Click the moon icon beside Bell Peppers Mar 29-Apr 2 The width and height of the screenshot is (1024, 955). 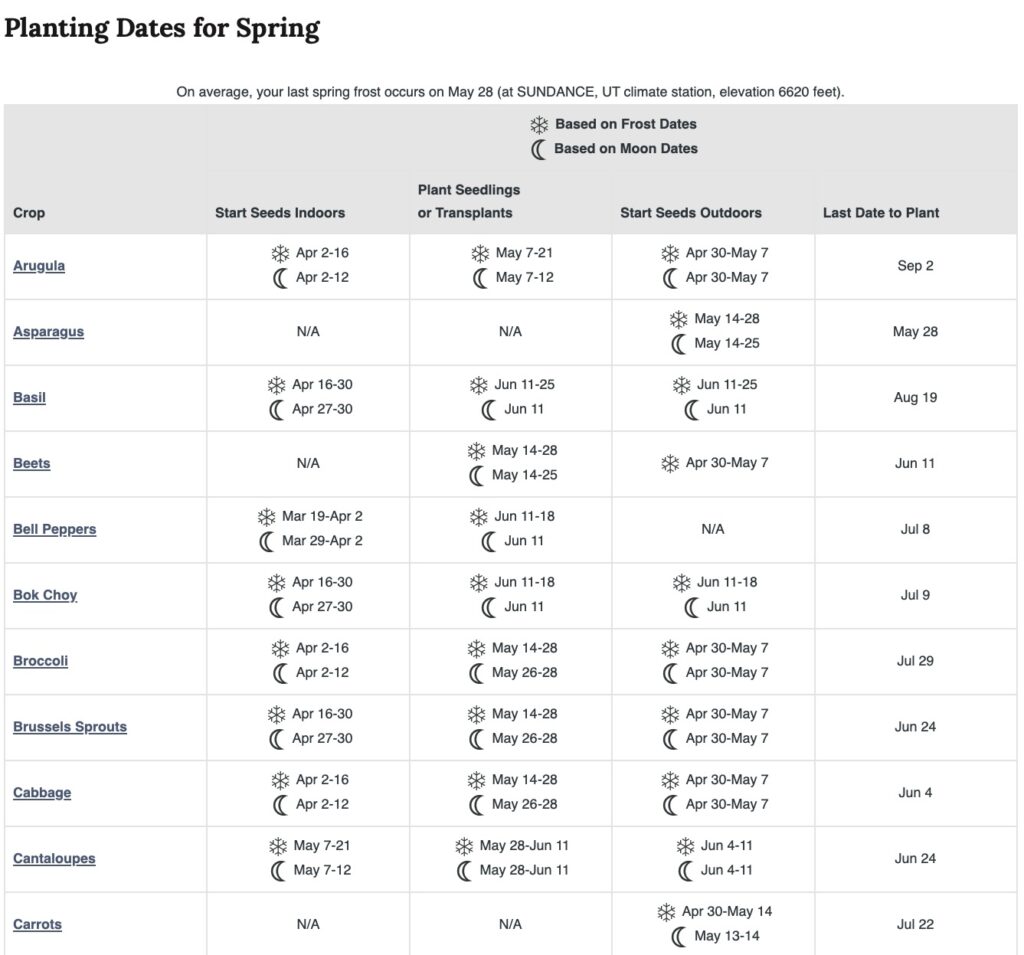[x=266, y=541]
